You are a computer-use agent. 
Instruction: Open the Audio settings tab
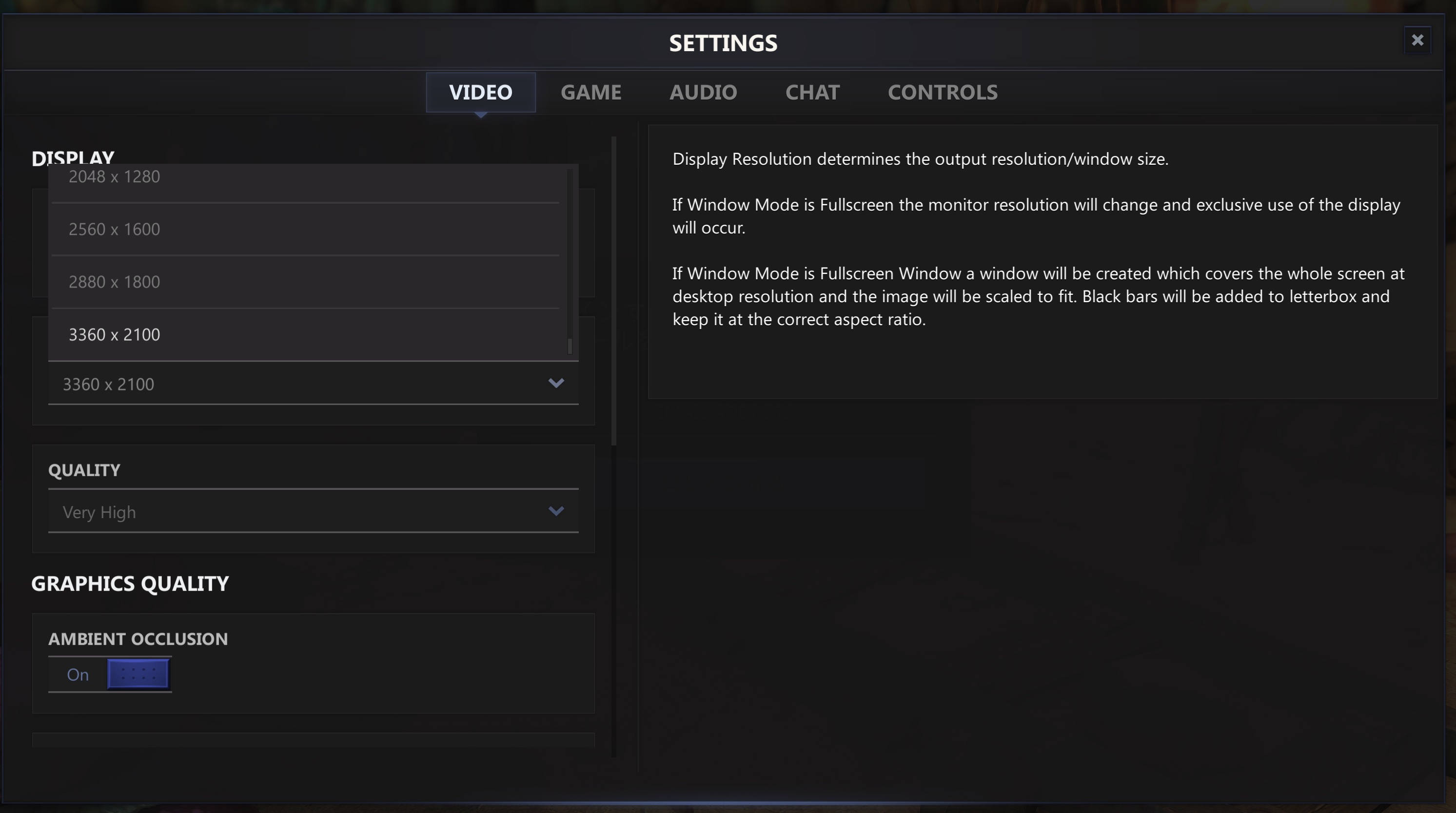coord(703,92)
